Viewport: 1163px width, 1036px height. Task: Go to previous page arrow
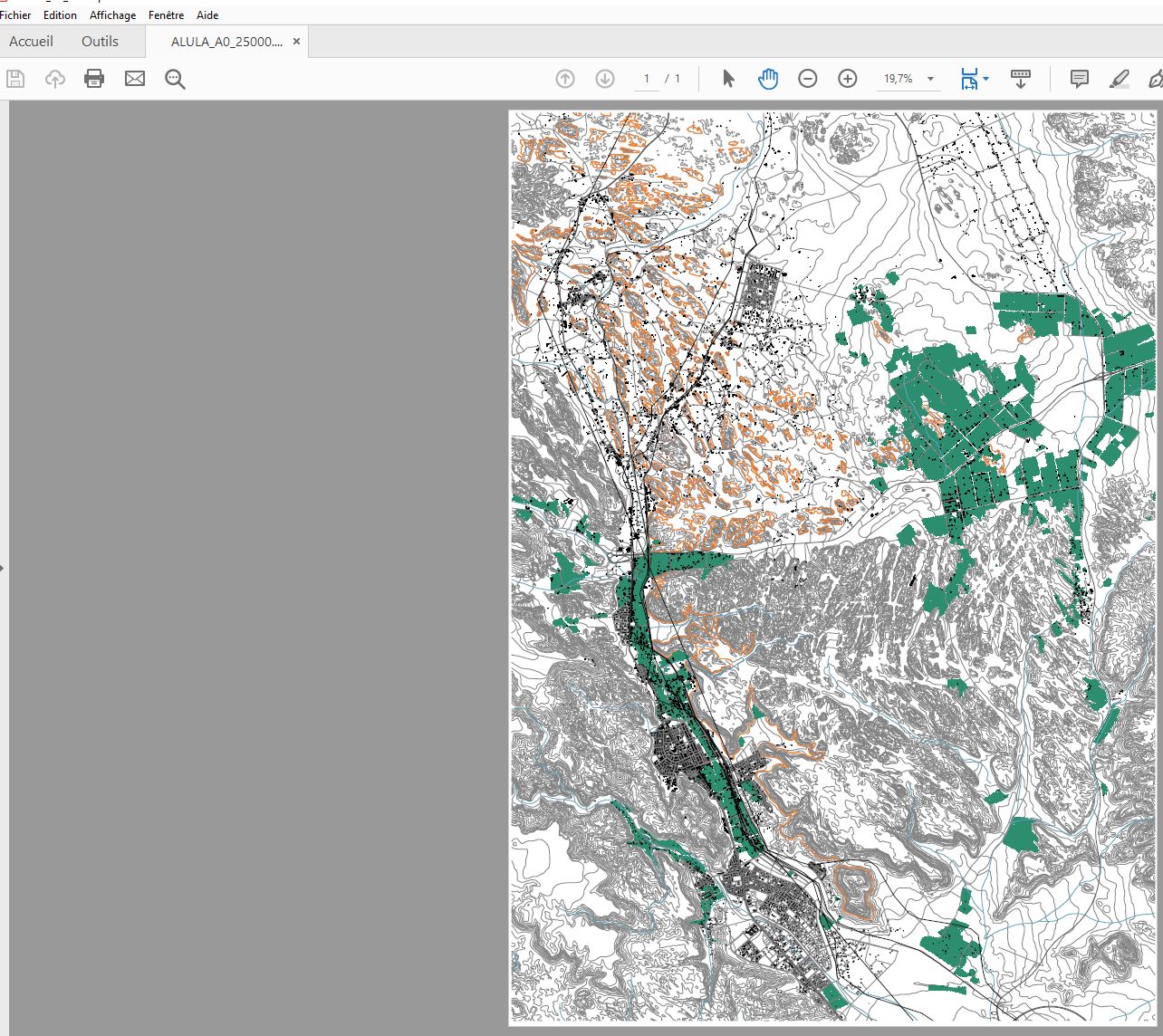(565, 79)
